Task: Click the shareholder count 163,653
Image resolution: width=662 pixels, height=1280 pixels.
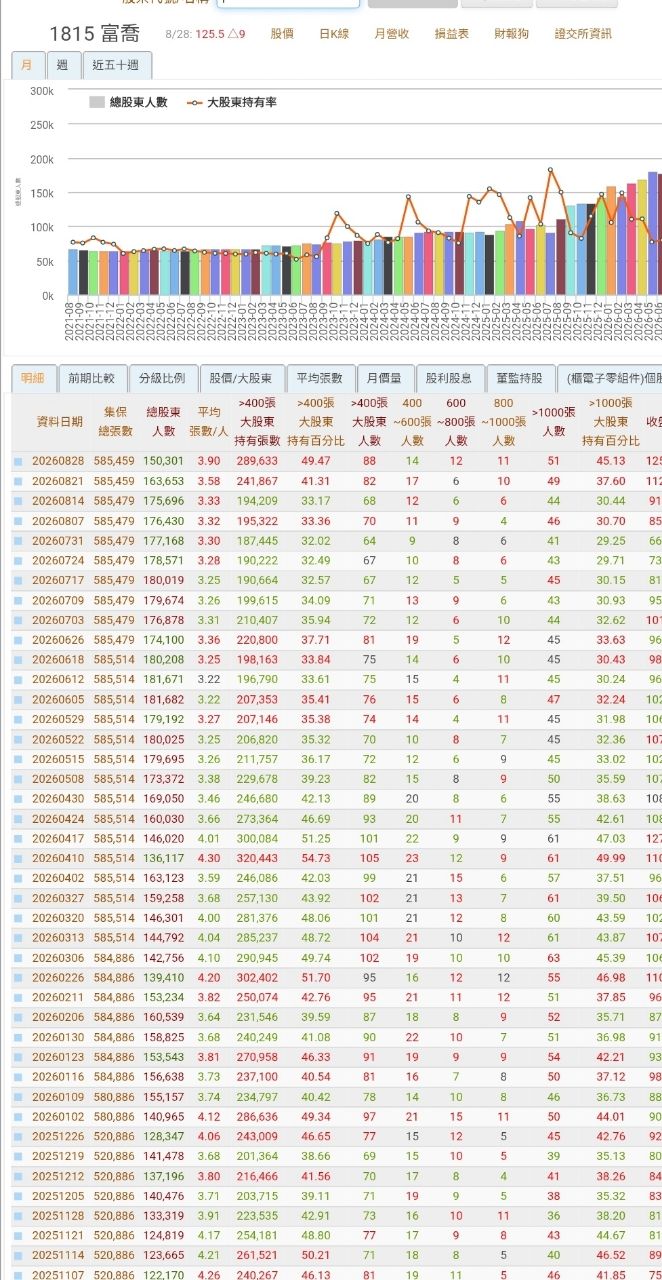Action: coord(164,481)
